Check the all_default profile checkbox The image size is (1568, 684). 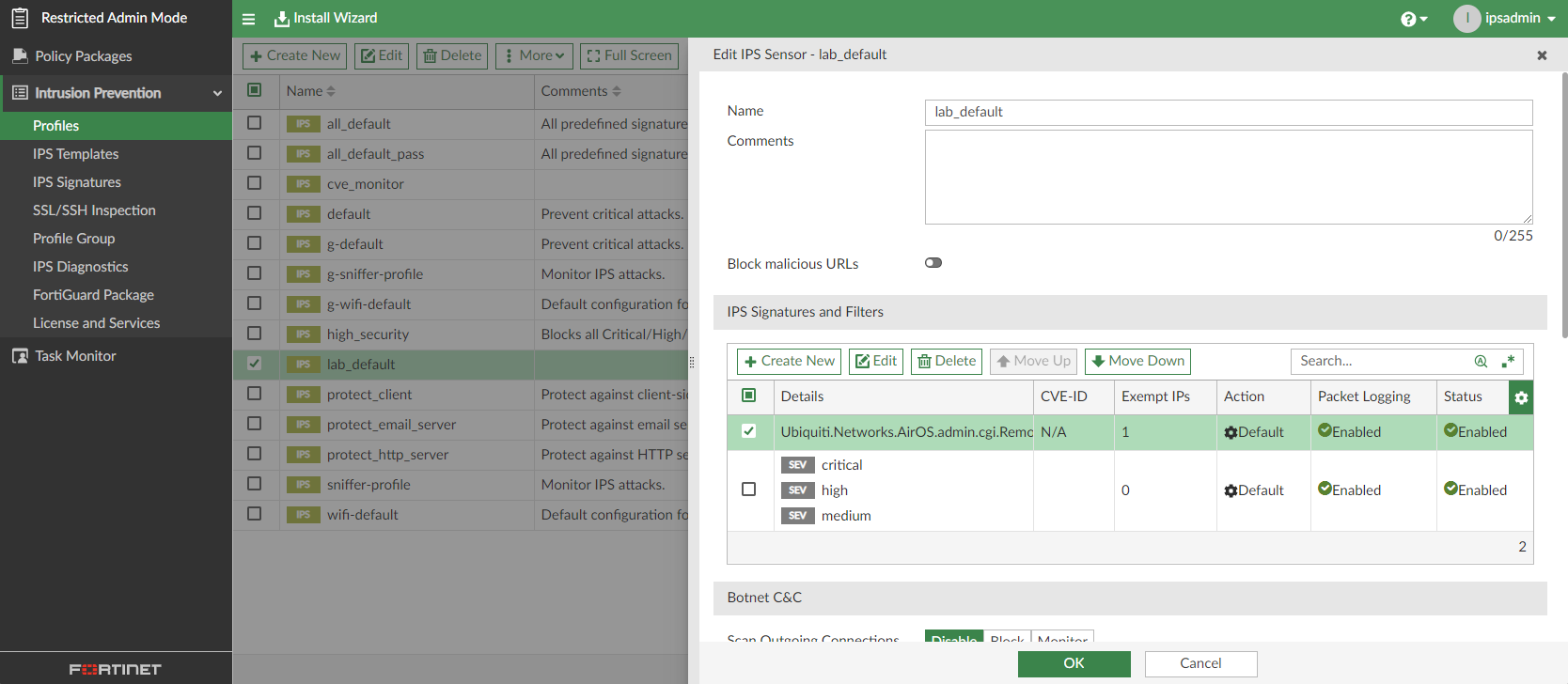pos(254,123)
